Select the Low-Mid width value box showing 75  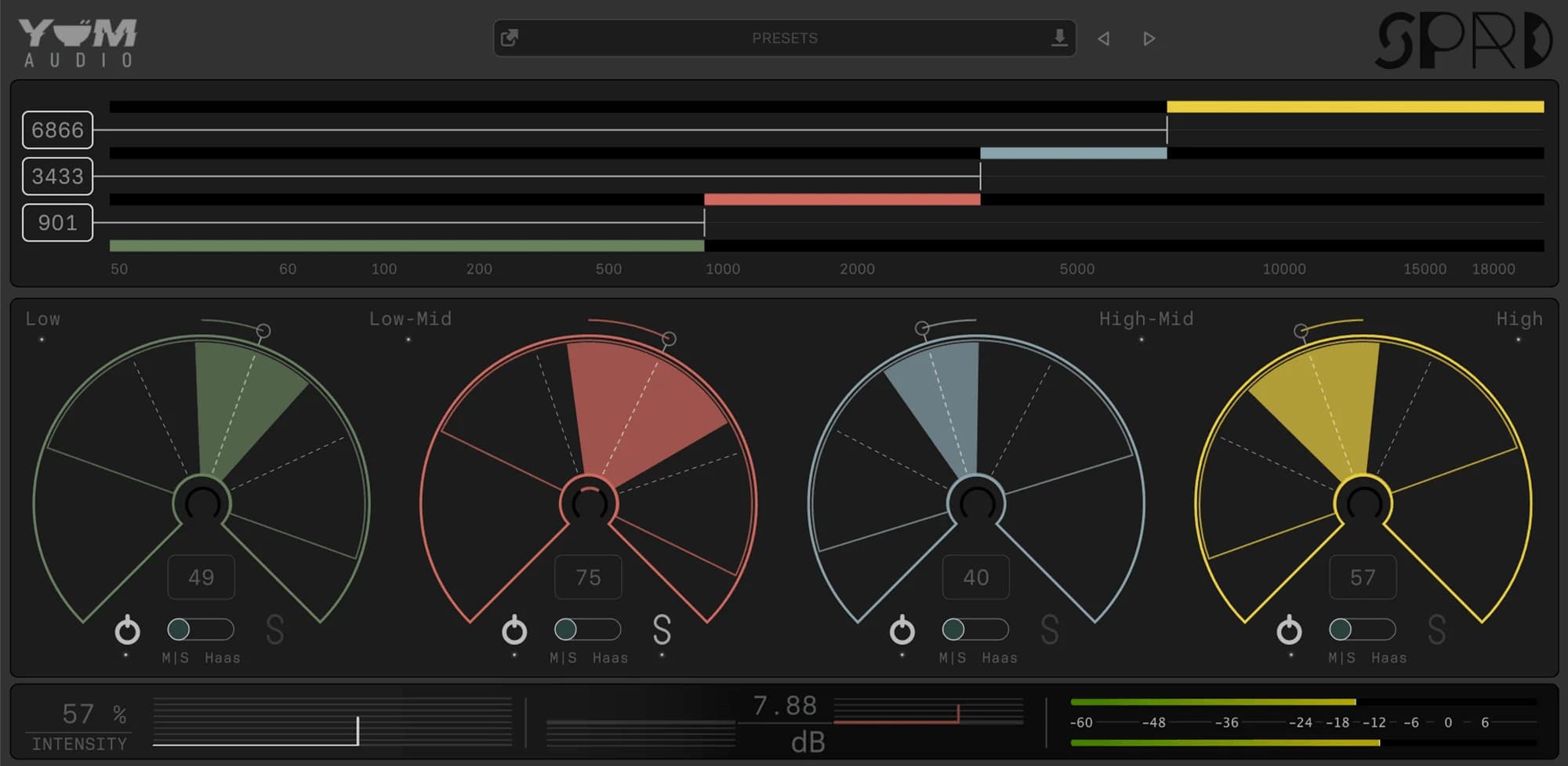[588, 577]
